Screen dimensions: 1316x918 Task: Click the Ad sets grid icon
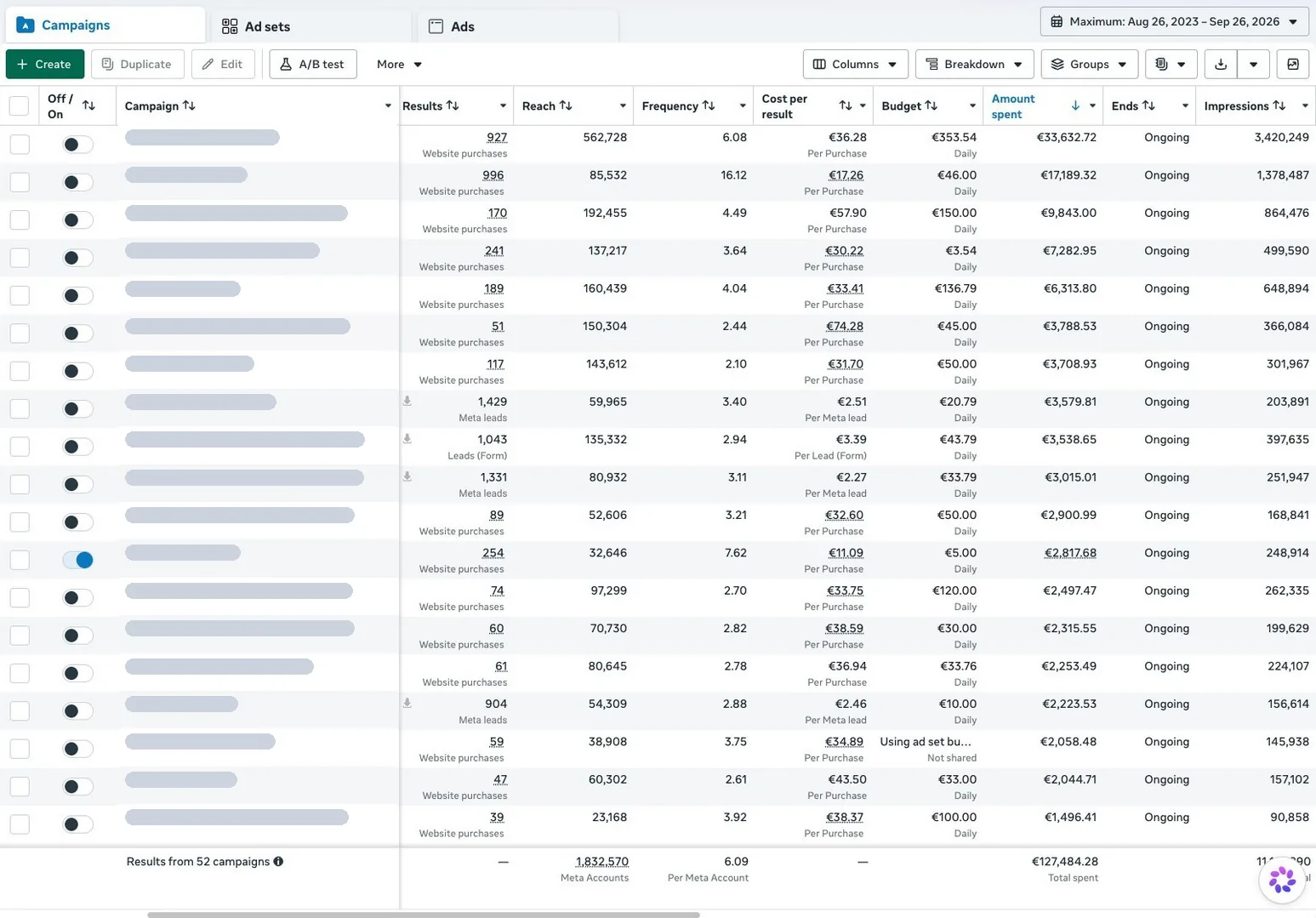(230, 26)
